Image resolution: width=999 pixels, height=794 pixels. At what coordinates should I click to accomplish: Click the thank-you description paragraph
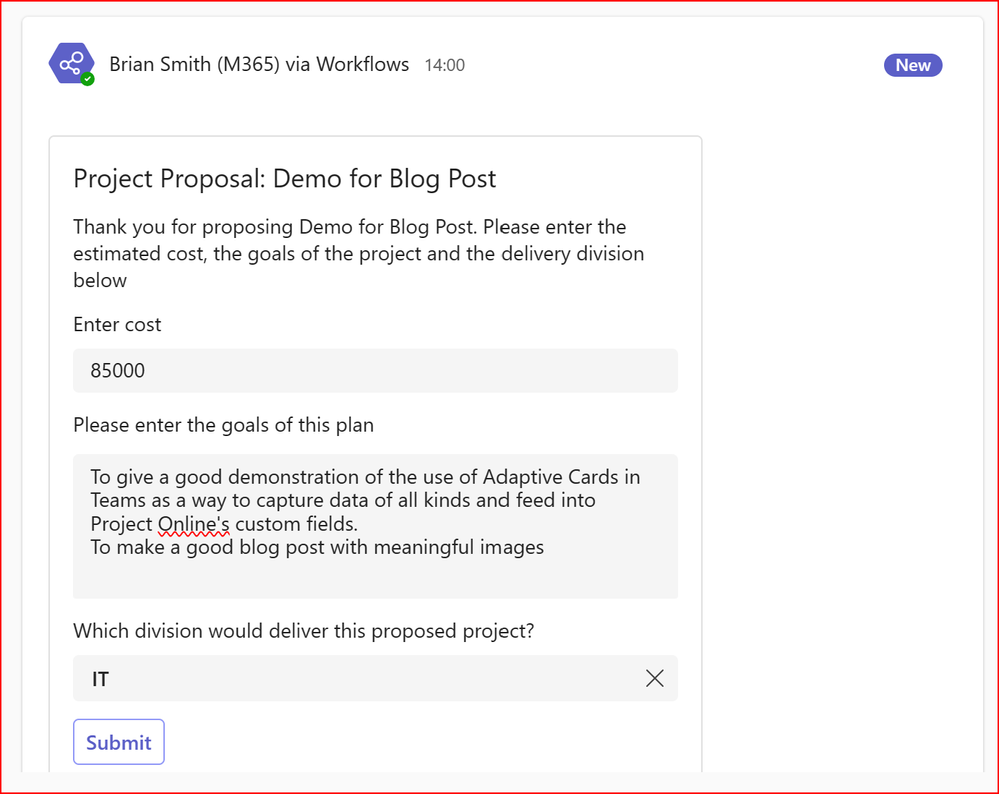359,254
